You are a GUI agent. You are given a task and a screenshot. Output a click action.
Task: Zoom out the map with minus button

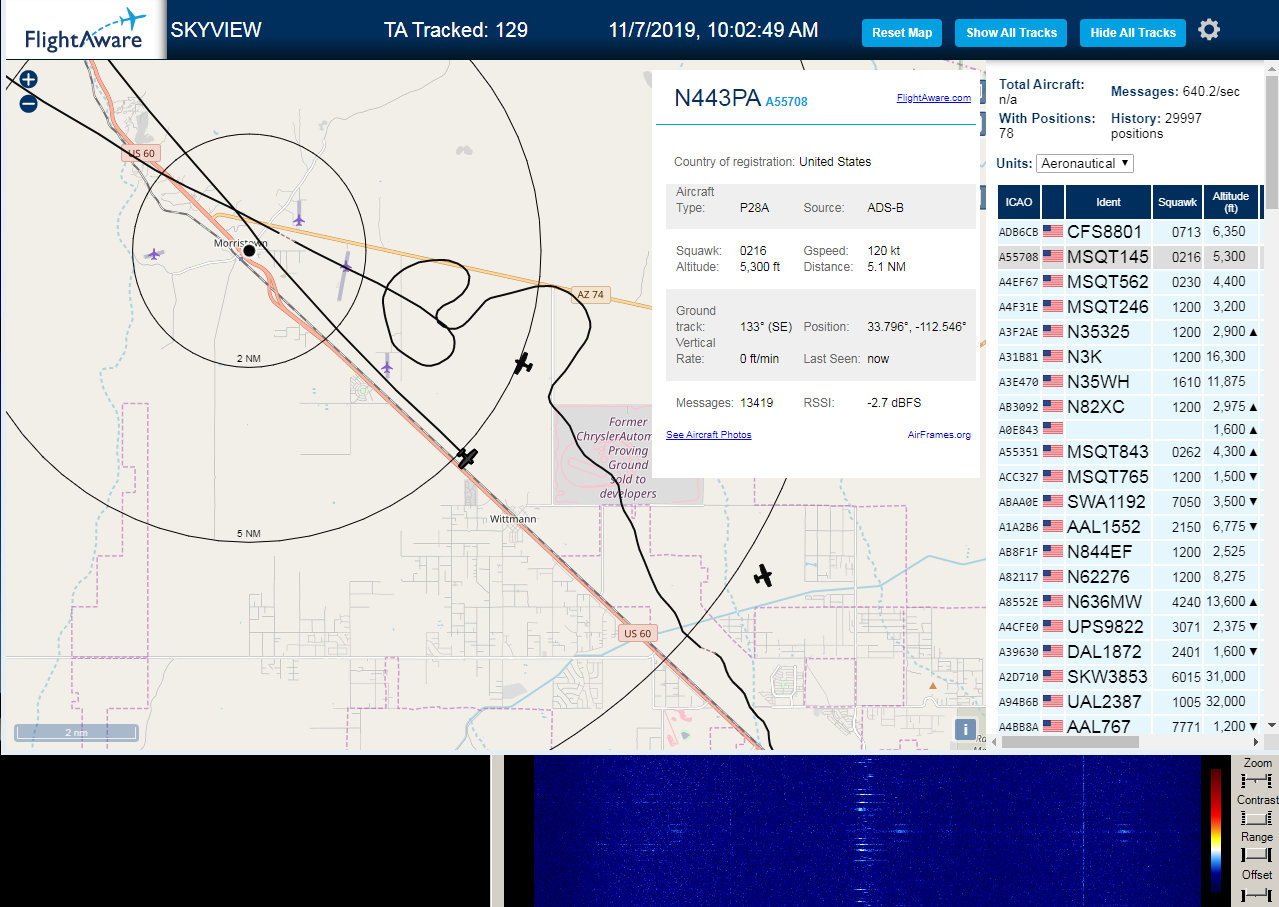tap(28, 103)
